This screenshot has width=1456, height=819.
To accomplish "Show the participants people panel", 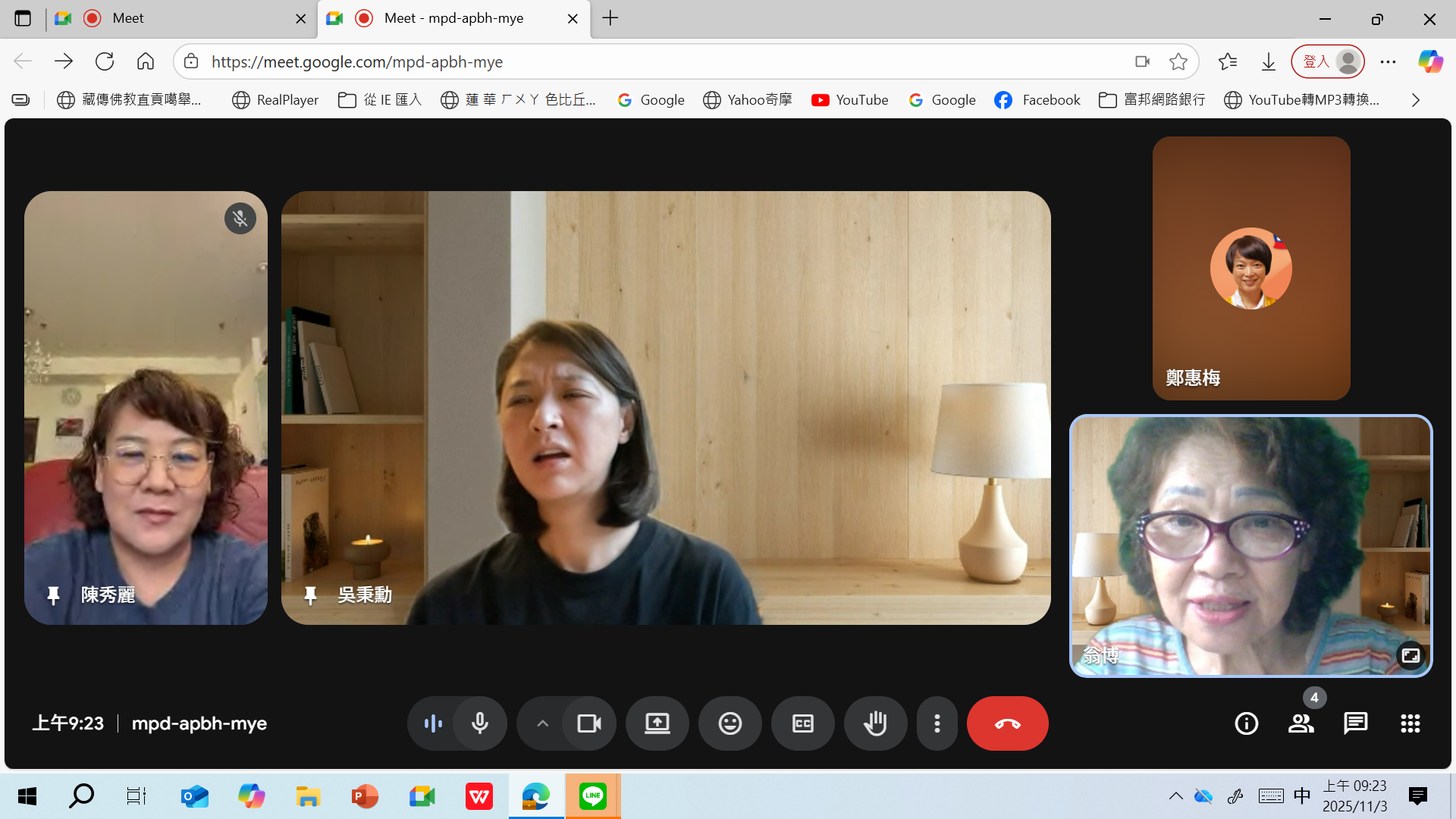I will click(x=1301, y=723).
